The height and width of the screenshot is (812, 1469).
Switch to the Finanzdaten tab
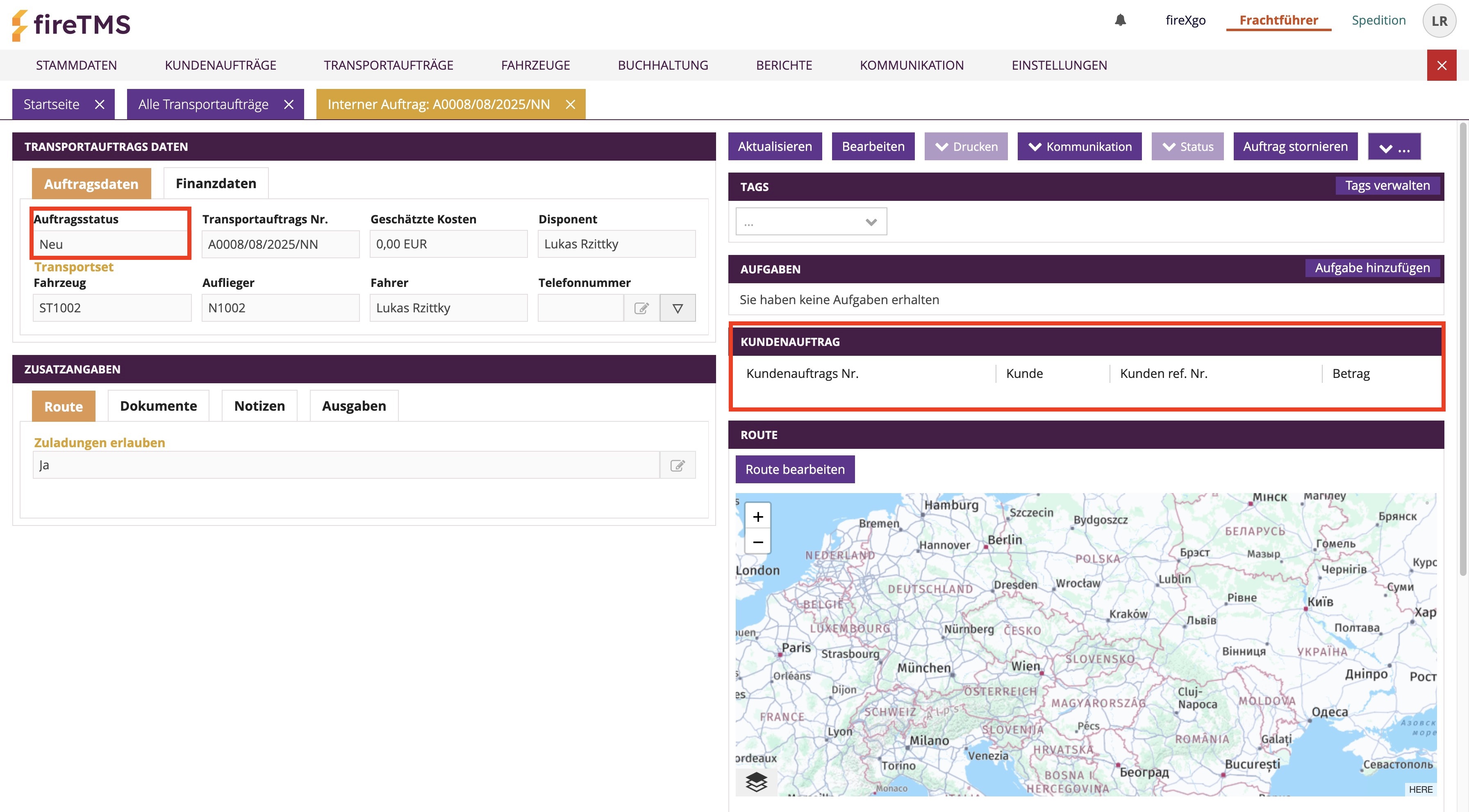point(216,184)
